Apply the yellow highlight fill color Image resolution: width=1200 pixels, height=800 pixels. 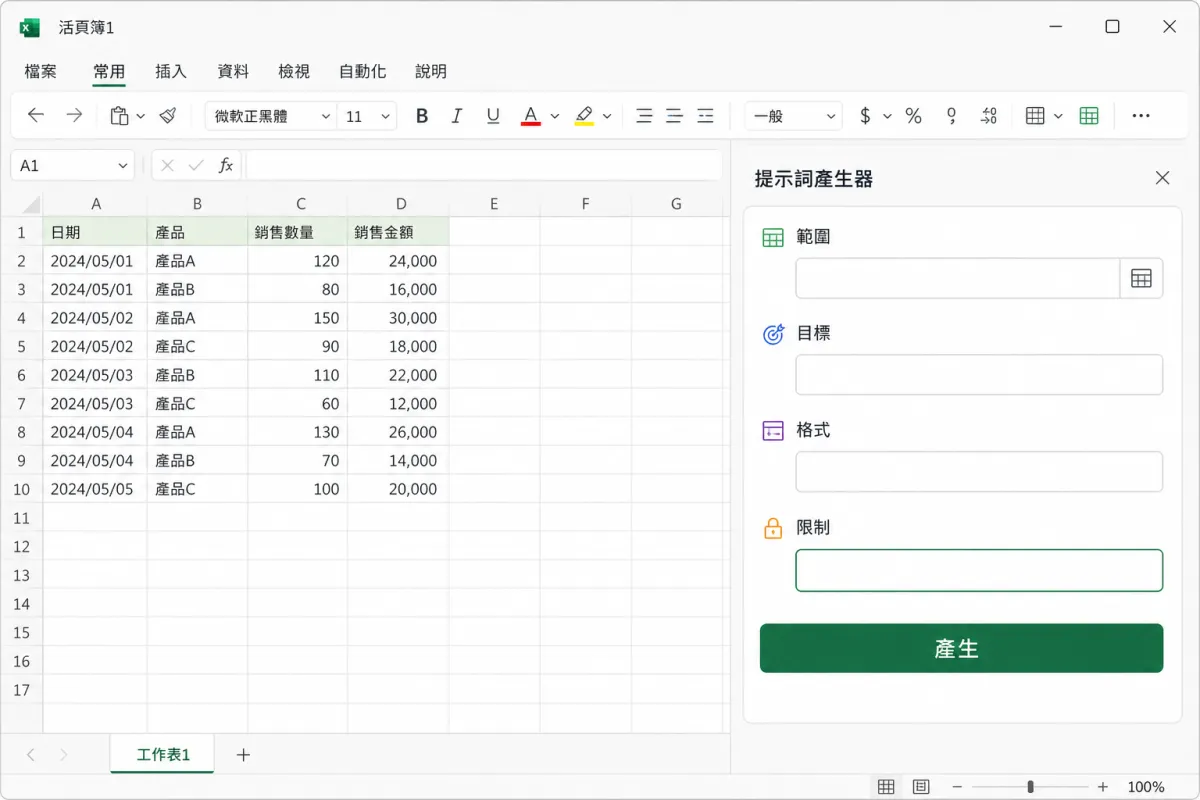(584, 116)
